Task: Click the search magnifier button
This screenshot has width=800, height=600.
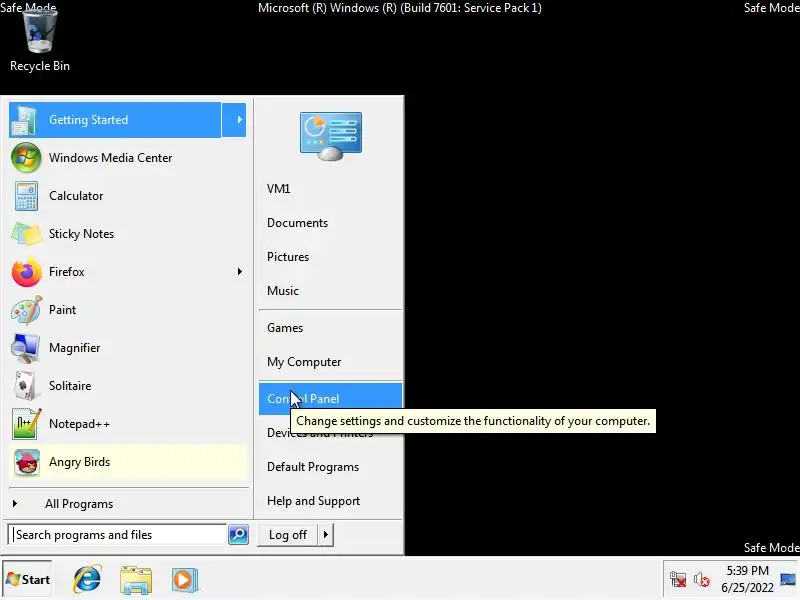Action: (238, 535)
